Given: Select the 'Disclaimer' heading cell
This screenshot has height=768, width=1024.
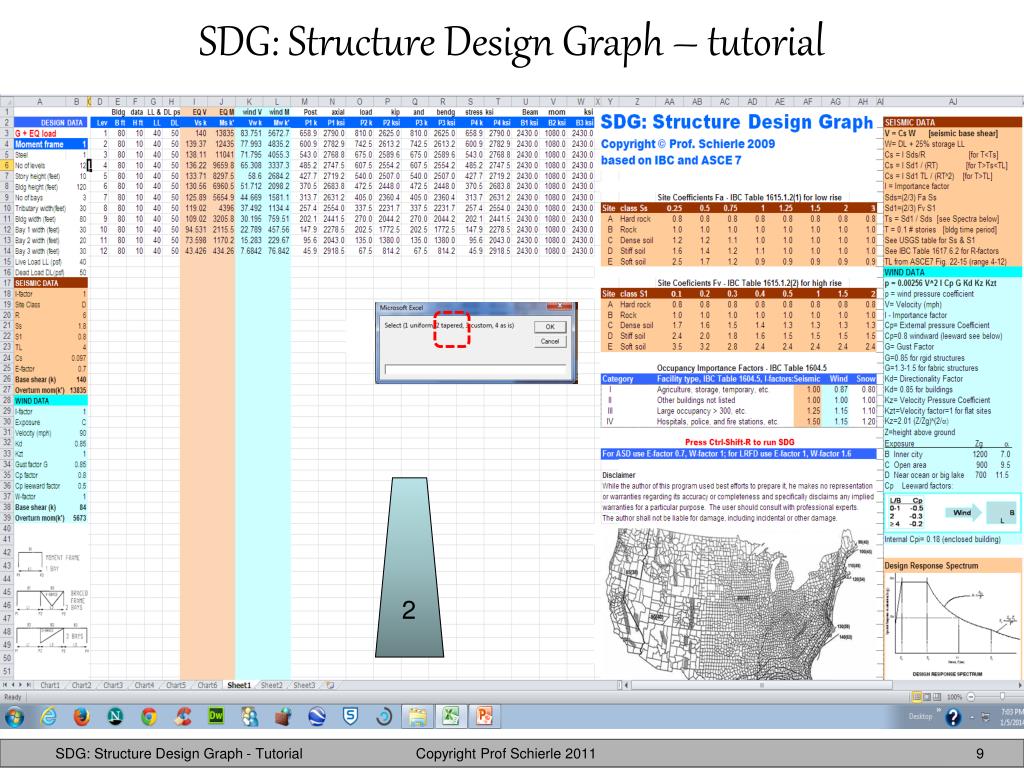Looking at the screenshot, I should (x=618, y=475).
